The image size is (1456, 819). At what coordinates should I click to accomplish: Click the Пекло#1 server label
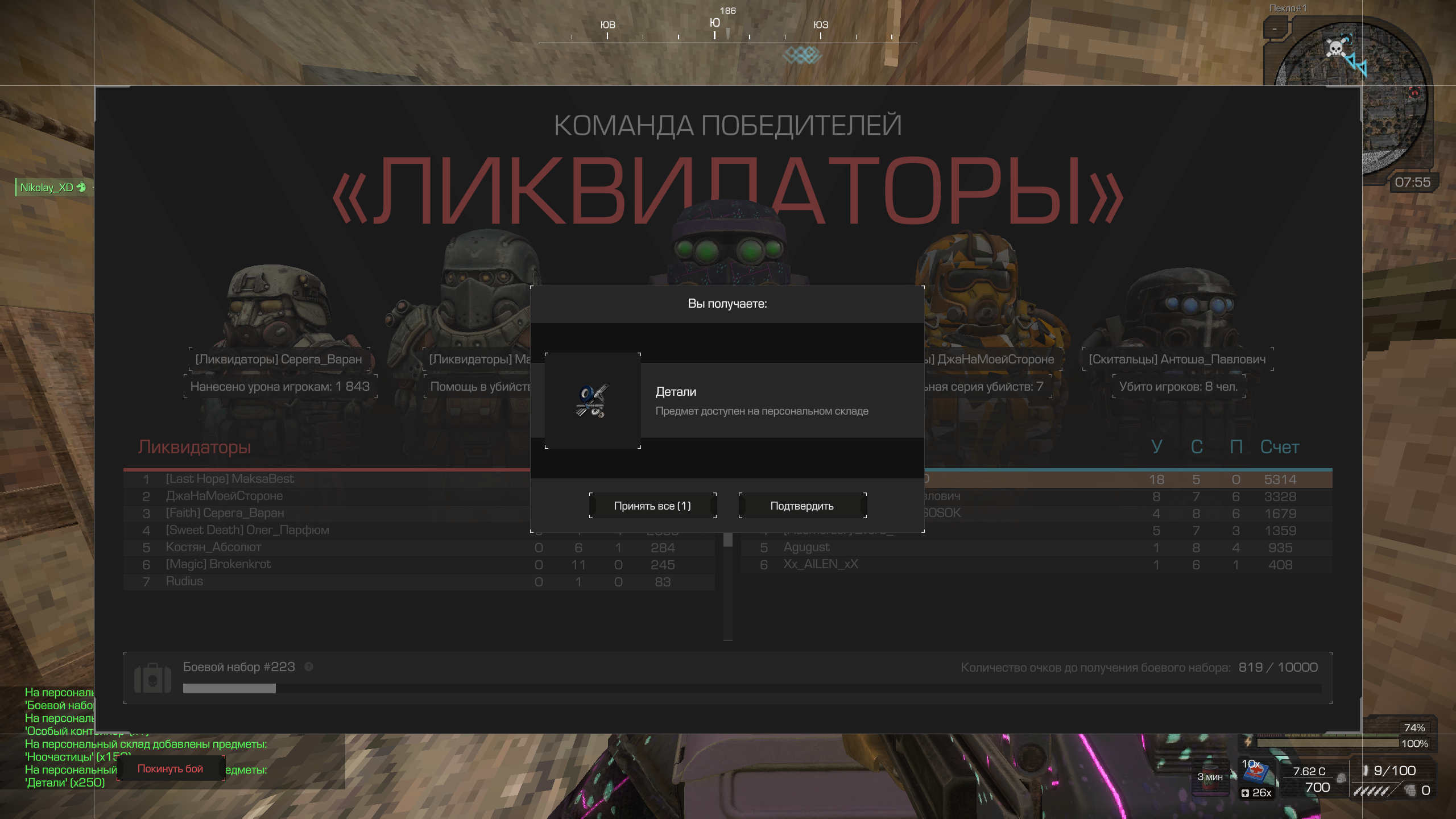1288,9
